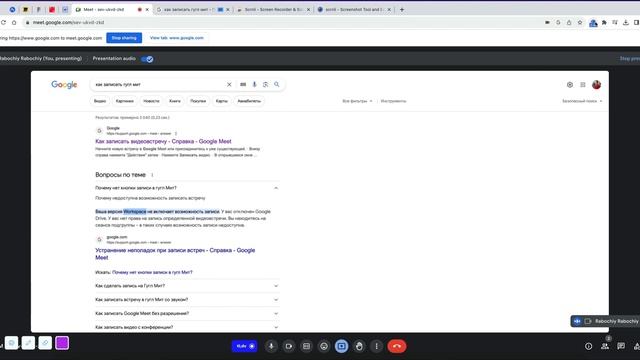Viewport: 640px width, 360px height.
Task: Select the Карты filter chip
Action: click(x=222, y=101)
